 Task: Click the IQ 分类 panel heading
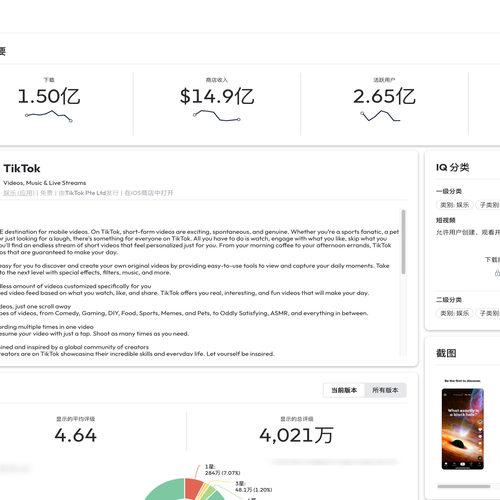click(452, 167)
